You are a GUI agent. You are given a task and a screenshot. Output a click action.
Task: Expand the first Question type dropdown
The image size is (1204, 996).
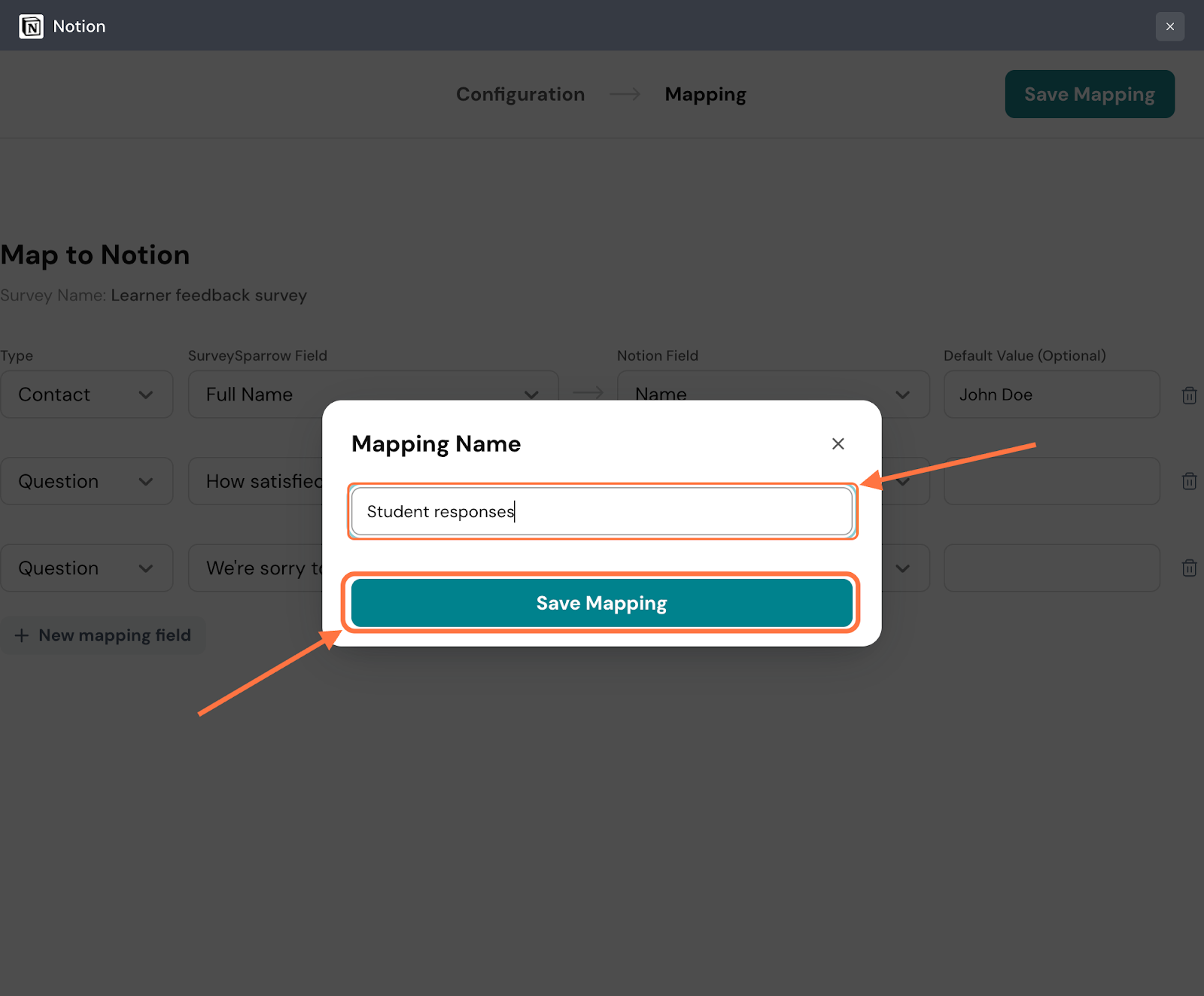tap(87, 481)
